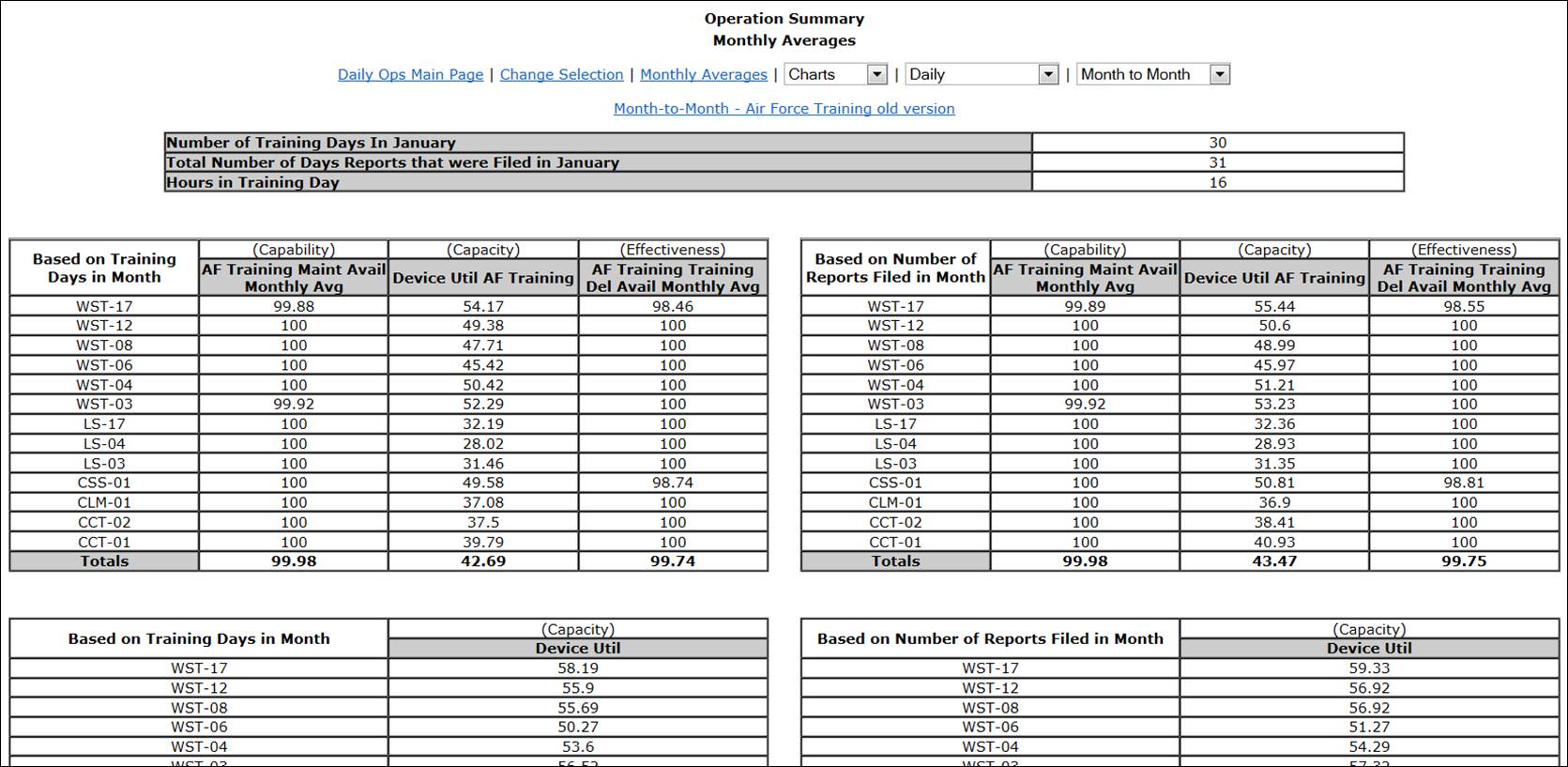Select Device Util value 55.9
The height and width of the screenshot is (767, 1568).
point(577,688)
